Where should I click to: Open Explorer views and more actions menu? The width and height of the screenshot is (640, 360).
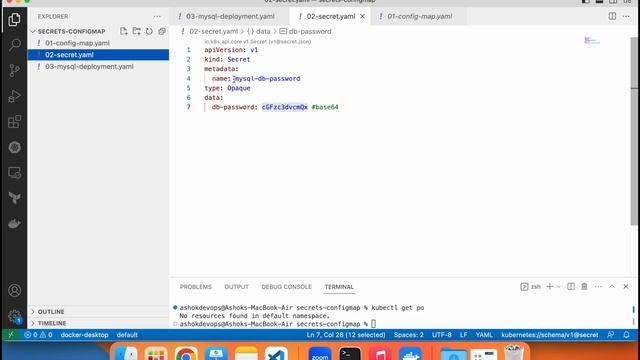[157, 16]
